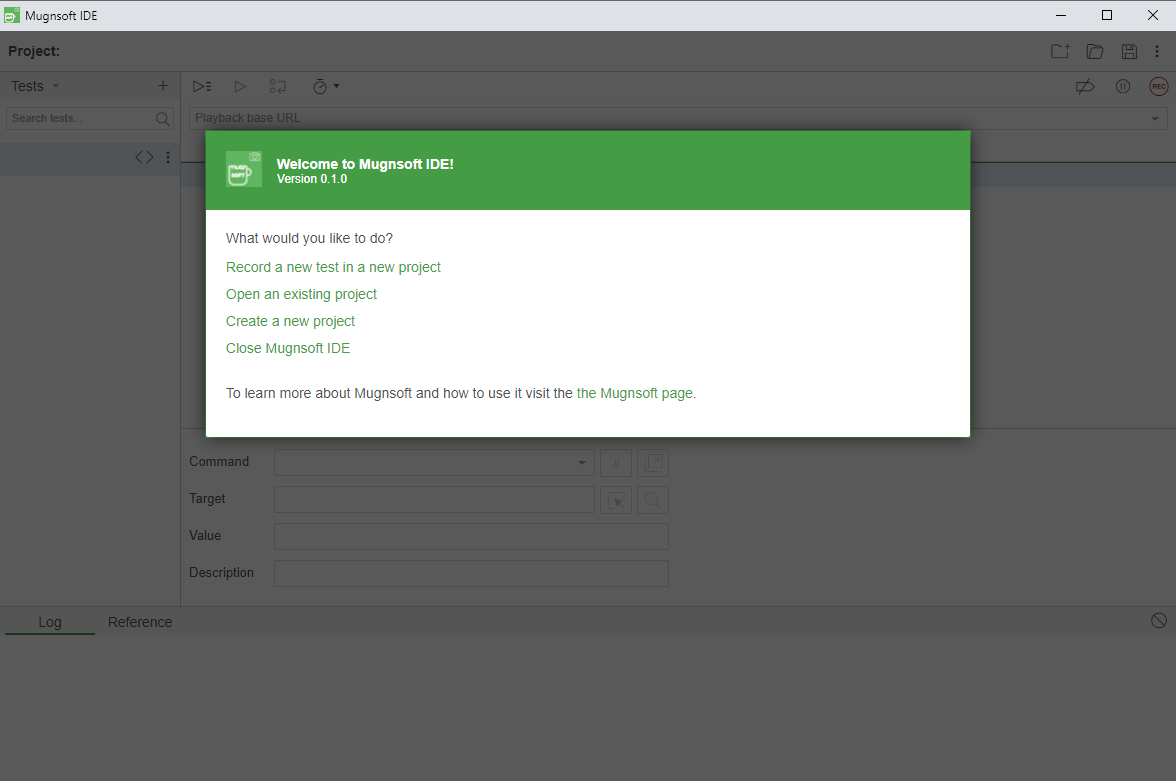Open the test row three-dot menu
1176x781 pixels.
(168, 157)
